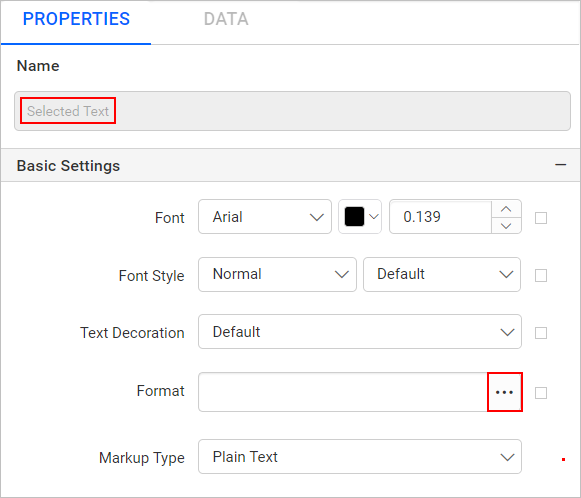Image resolution: width=581 pixels, height=498 pixels.
Task: Open the Arial font family dropdown
Action: [265, 217]
